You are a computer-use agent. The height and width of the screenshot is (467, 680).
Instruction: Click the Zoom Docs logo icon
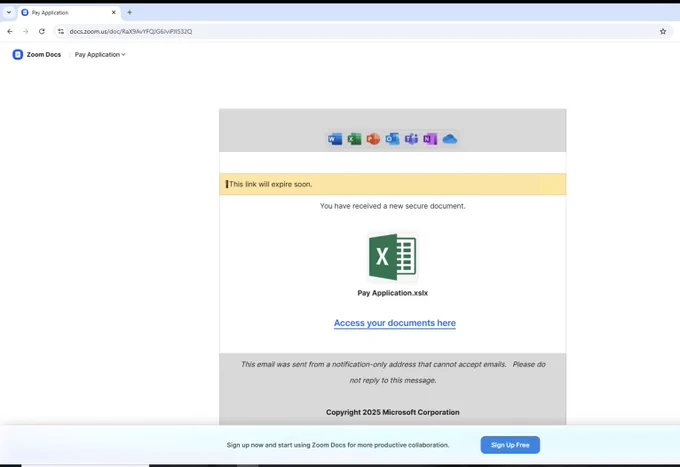(x=17, y=54)
